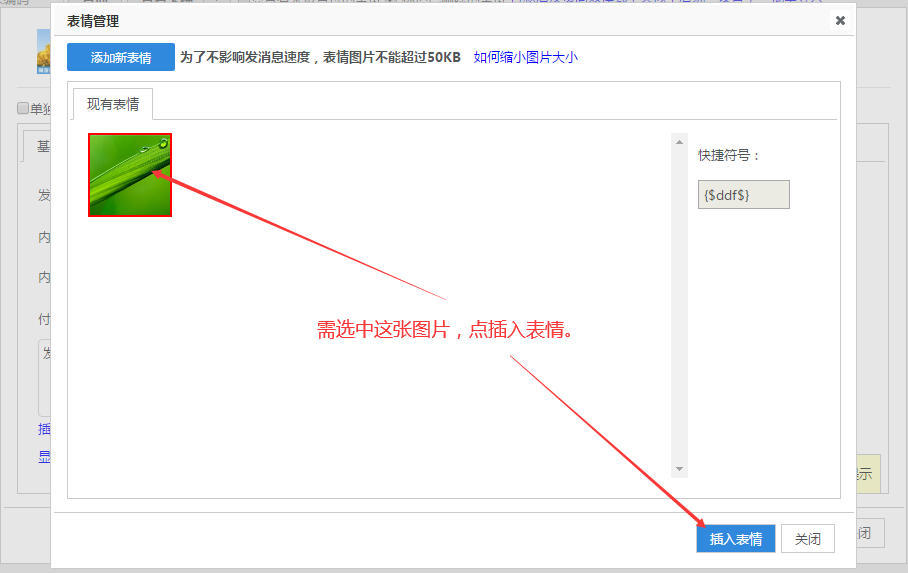Click the blue 显 link at left edge
Screen dimensions: 908x573
[x=43, y=457]
